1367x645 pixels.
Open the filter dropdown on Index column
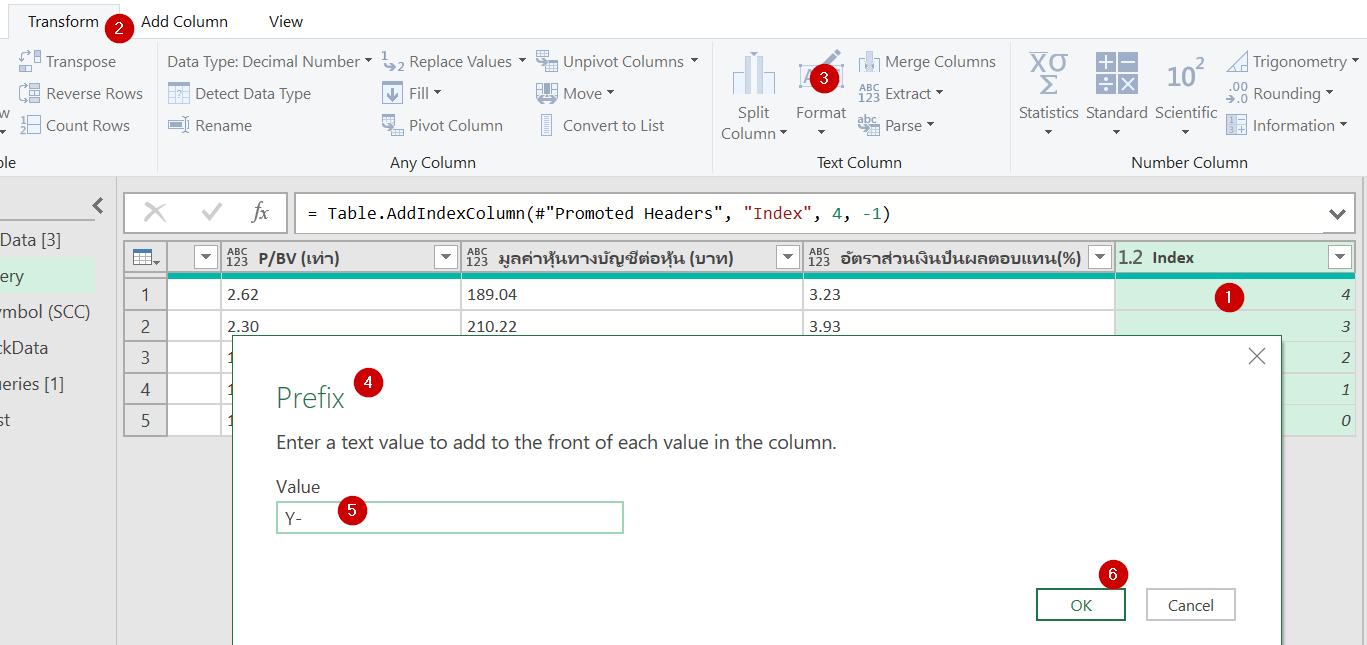click(x=1339, y=257)
